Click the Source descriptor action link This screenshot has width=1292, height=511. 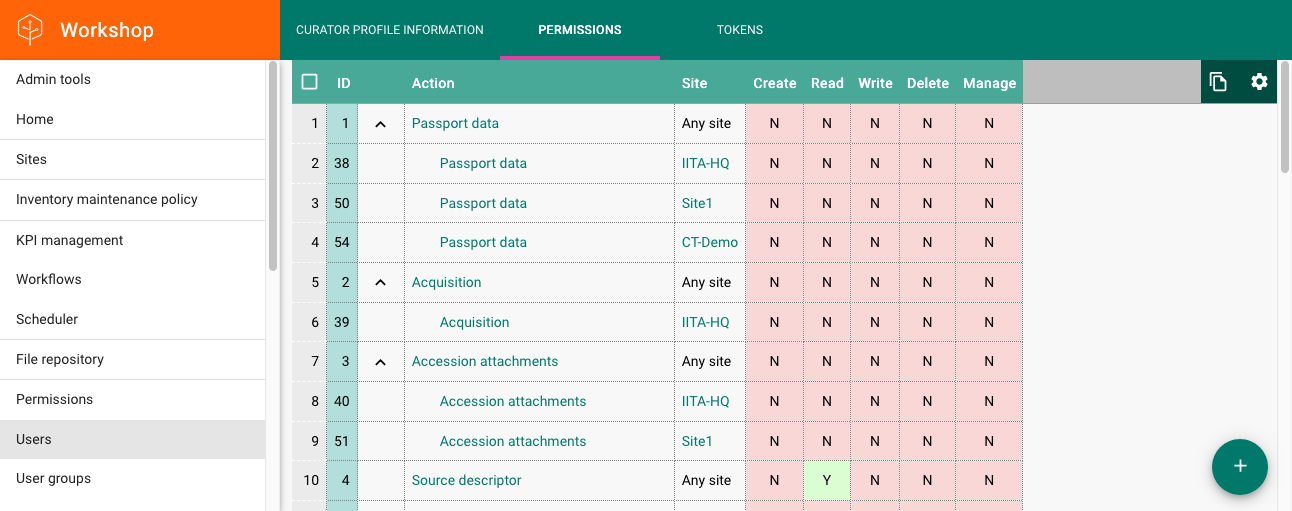tap(466, 480)
